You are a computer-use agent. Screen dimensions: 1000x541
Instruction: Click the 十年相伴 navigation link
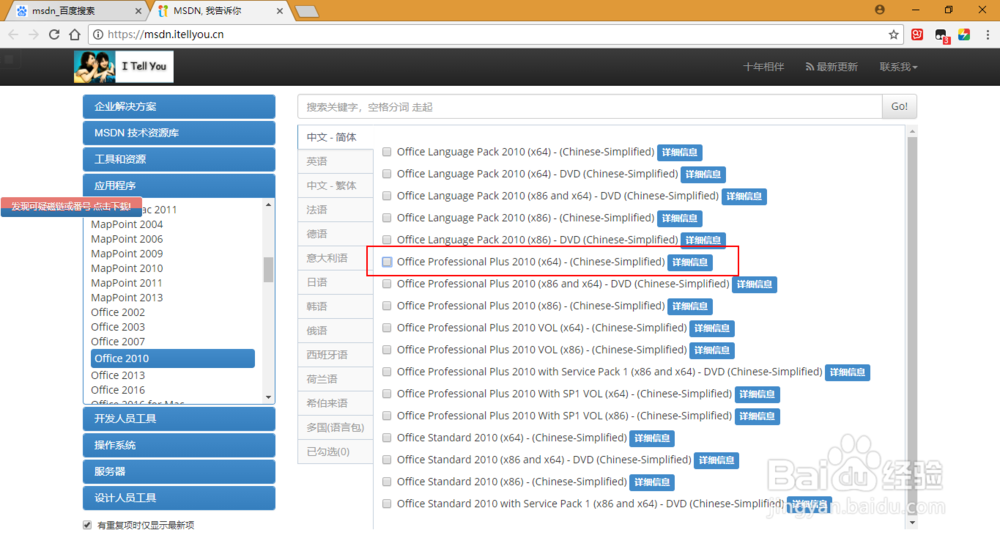coord(763,67)
